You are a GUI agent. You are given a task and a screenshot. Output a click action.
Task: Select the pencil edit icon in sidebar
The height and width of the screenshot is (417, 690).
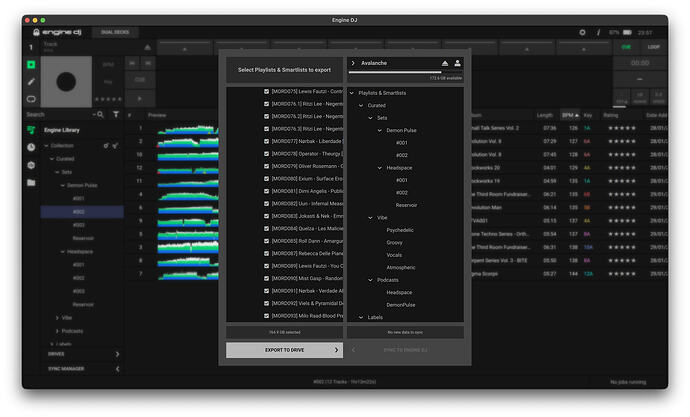pos(31,81)
